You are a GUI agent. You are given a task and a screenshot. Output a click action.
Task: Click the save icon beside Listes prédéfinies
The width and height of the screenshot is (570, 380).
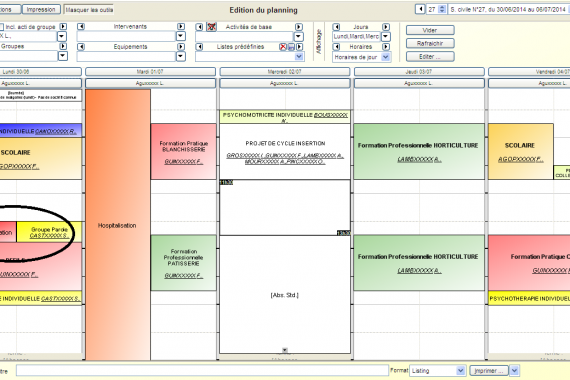[x=291, y=47]
